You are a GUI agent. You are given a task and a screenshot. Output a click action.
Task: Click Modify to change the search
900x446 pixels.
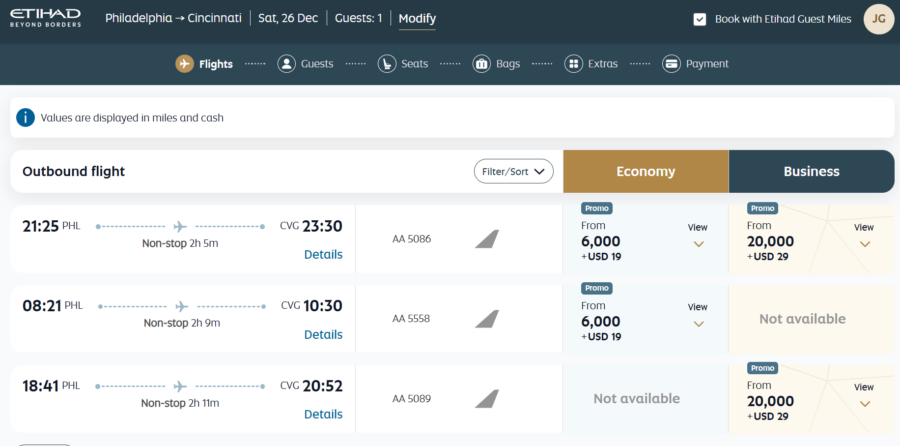(x=417, y=18)
